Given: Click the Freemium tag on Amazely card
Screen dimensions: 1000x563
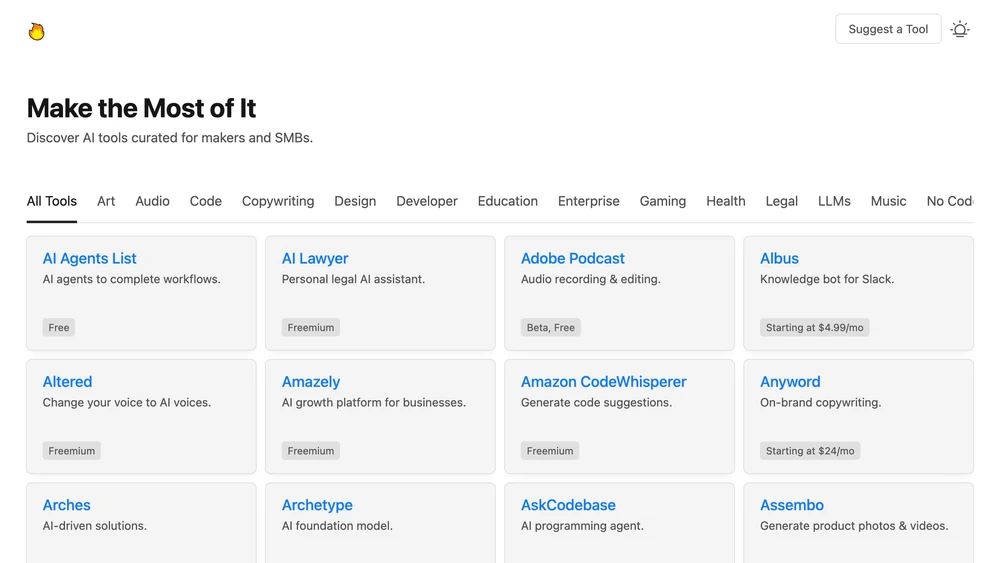Looking at the screenshot, I should point(311,451).
